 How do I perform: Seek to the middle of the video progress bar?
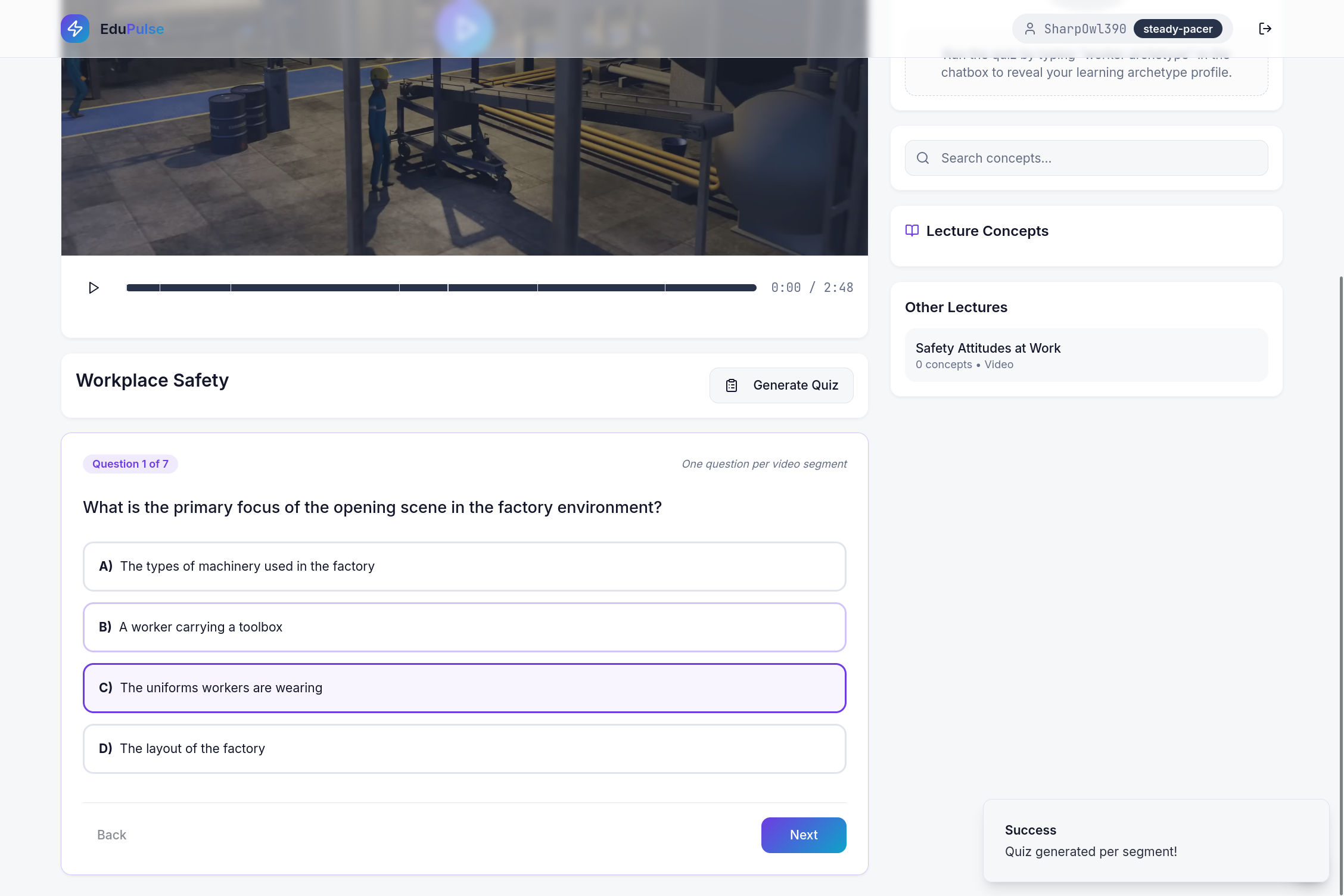441,288
